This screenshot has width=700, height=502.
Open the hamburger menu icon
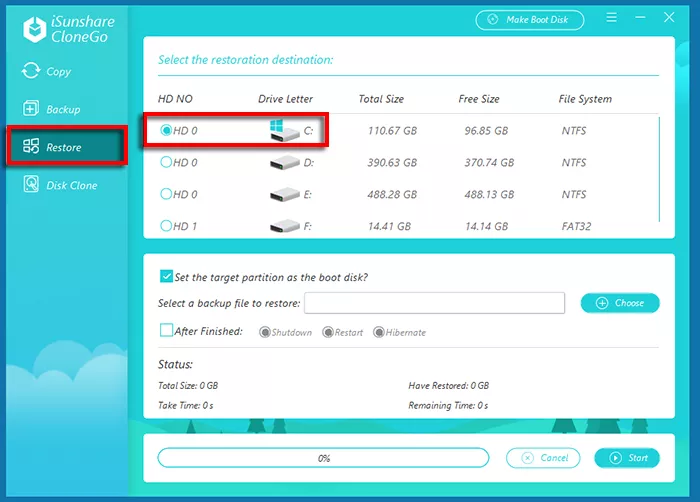point(611,17)
